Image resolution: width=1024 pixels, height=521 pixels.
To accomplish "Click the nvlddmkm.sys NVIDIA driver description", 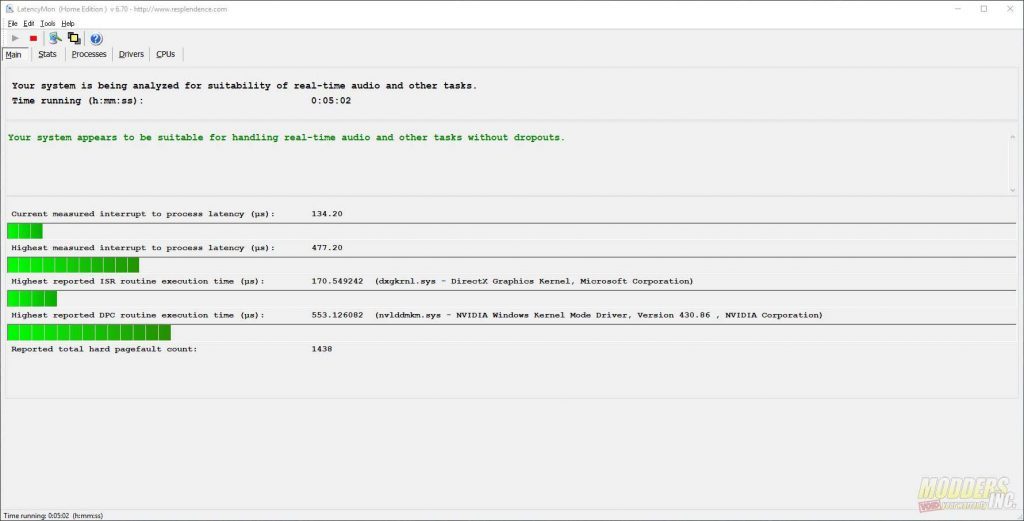I will point(599,315).
